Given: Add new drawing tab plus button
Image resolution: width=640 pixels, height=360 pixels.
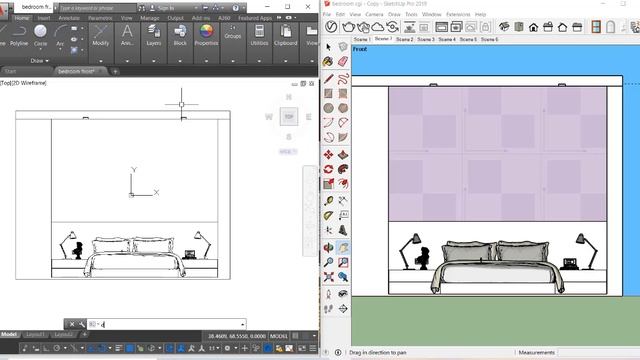Looking at the screenshot, I should (115, 71).
